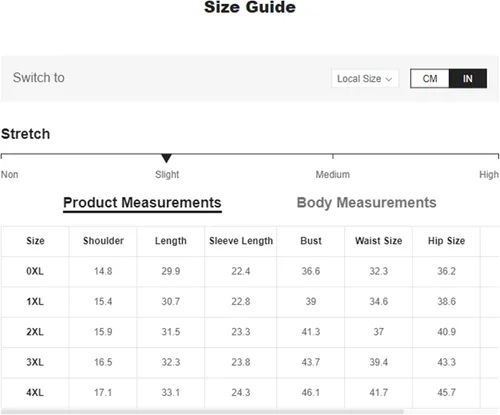
Task: Click waist size 39.4 for 3XL
Action: [379, 362]
